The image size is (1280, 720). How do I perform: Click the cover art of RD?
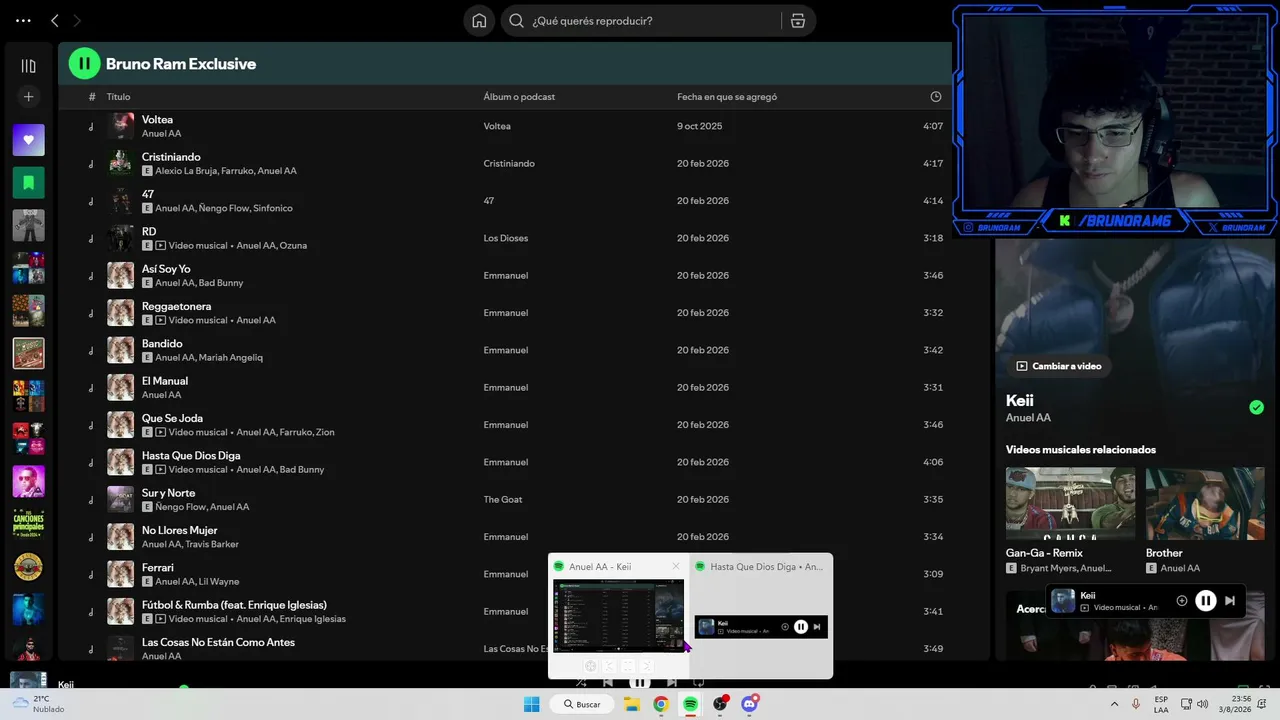(x=121, y=238)
